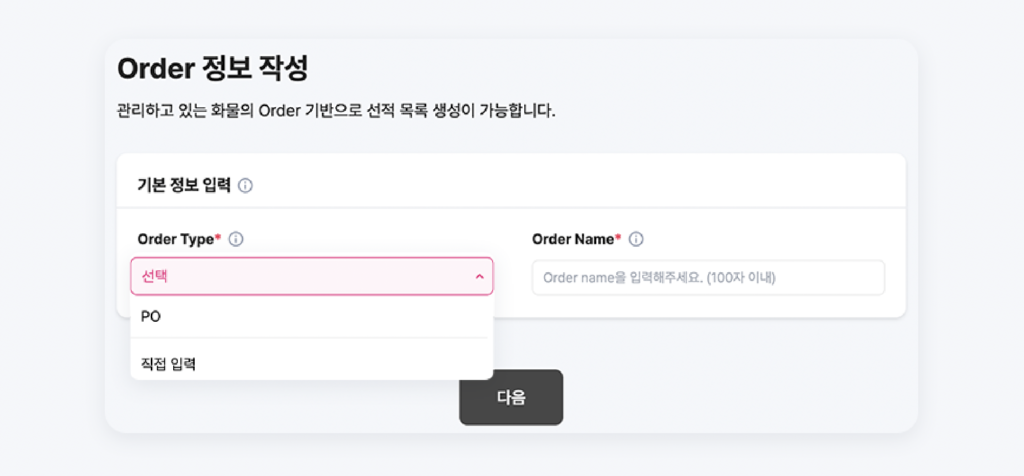This screenshot has height=476, width=1024.
Task: Click the Order Name field label
Action: pos(573,240)
